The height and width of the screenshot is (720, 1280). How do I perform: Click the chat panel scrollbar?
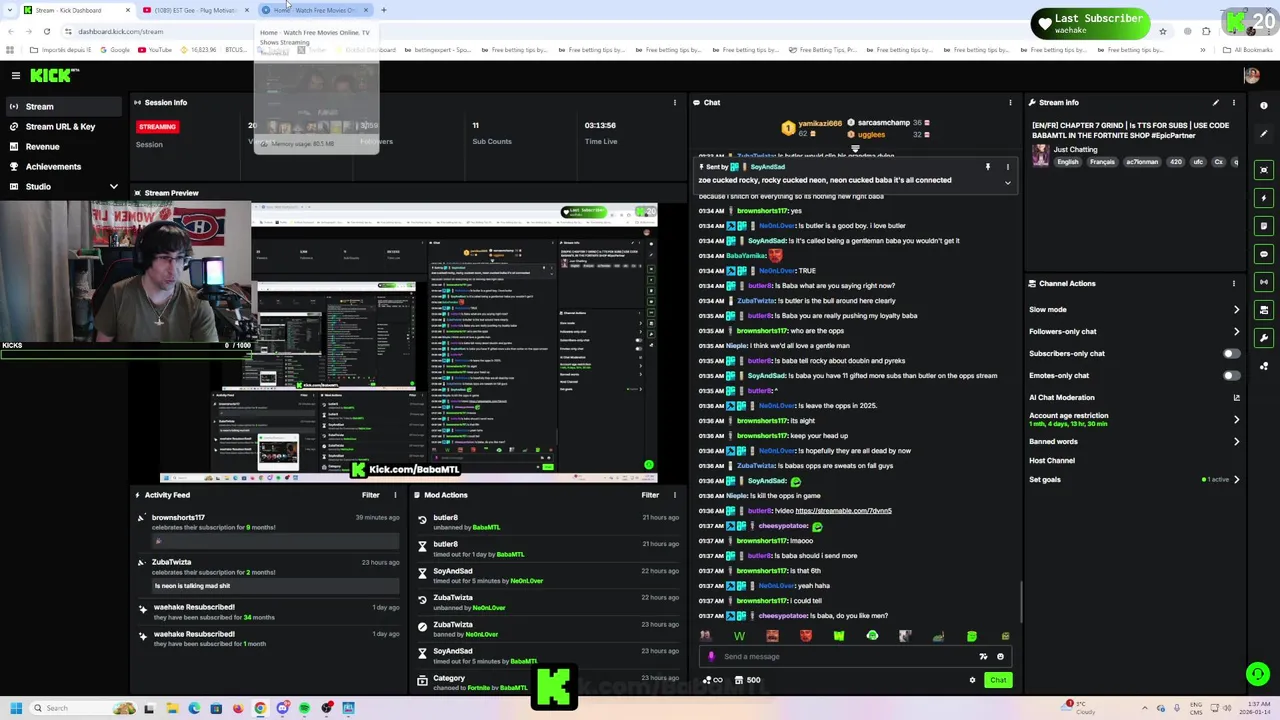point(1021,600)
